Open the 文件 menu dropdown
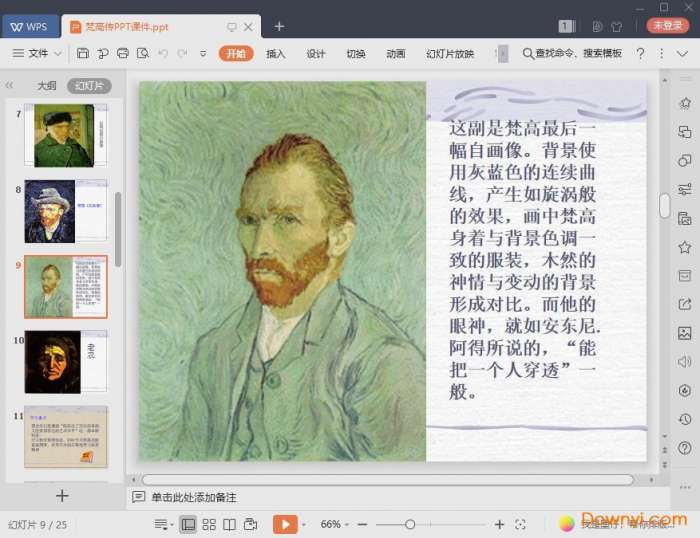Viewport: 700px width, 538px height. click(38, 53)
